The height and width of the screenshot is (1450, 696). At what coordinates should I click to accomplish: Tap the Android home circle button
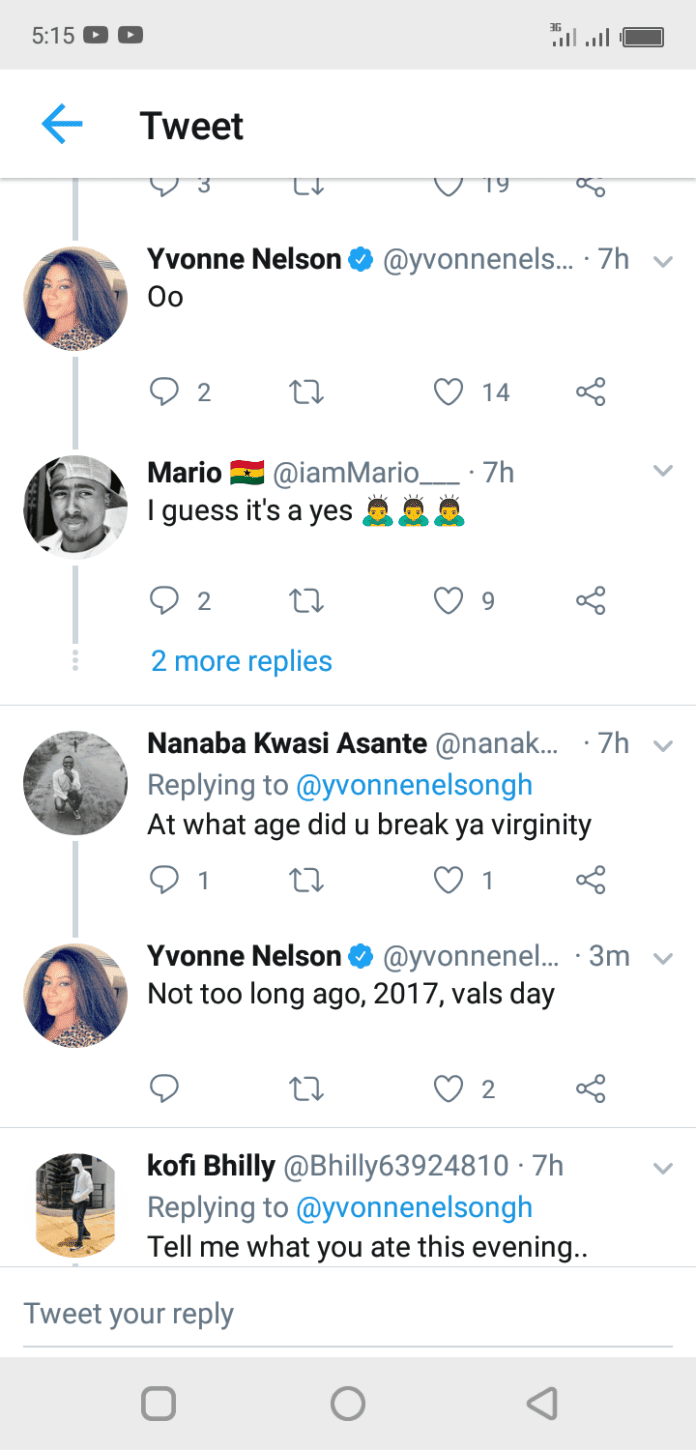348,1403
